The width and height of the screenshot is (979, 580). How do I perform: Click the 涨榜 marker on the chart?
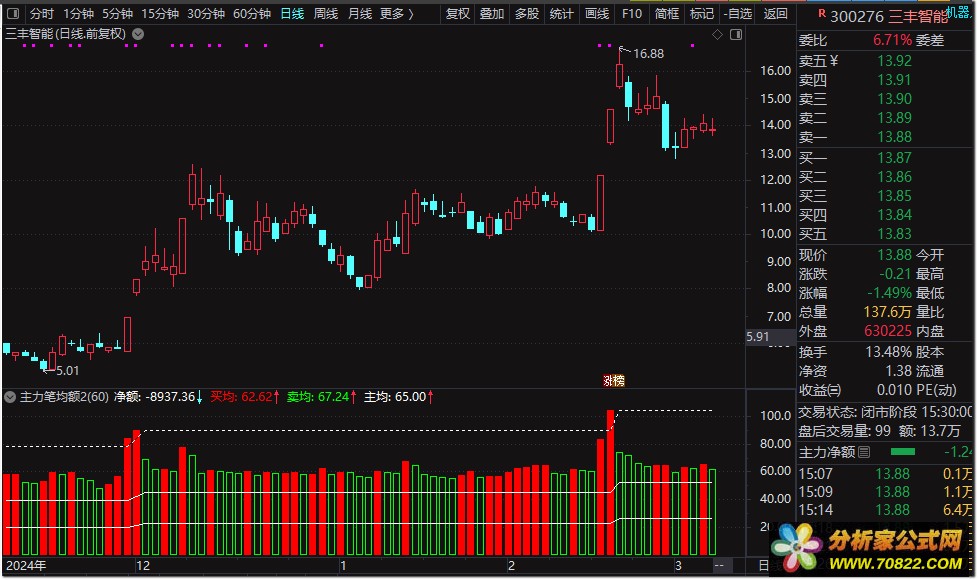tap(614, 381)
